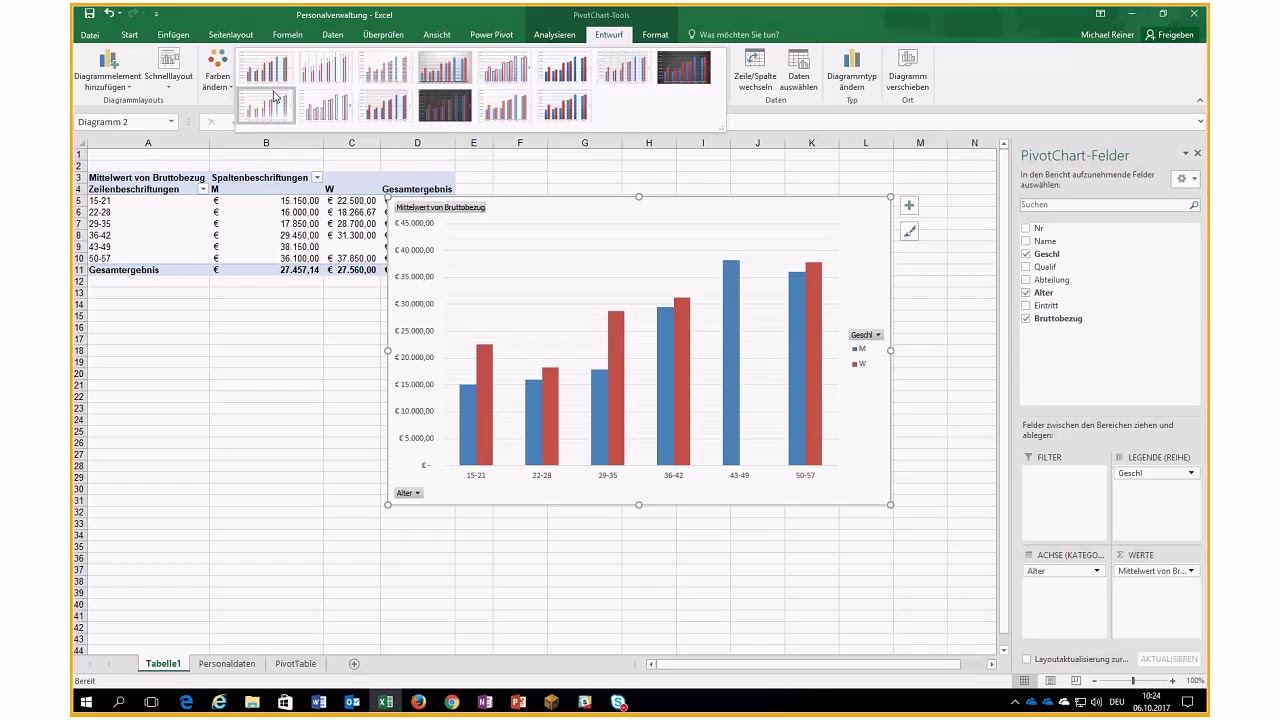Open the Datei tab
The width and height of the screenshot is (1280, 720).
[90, 35]
